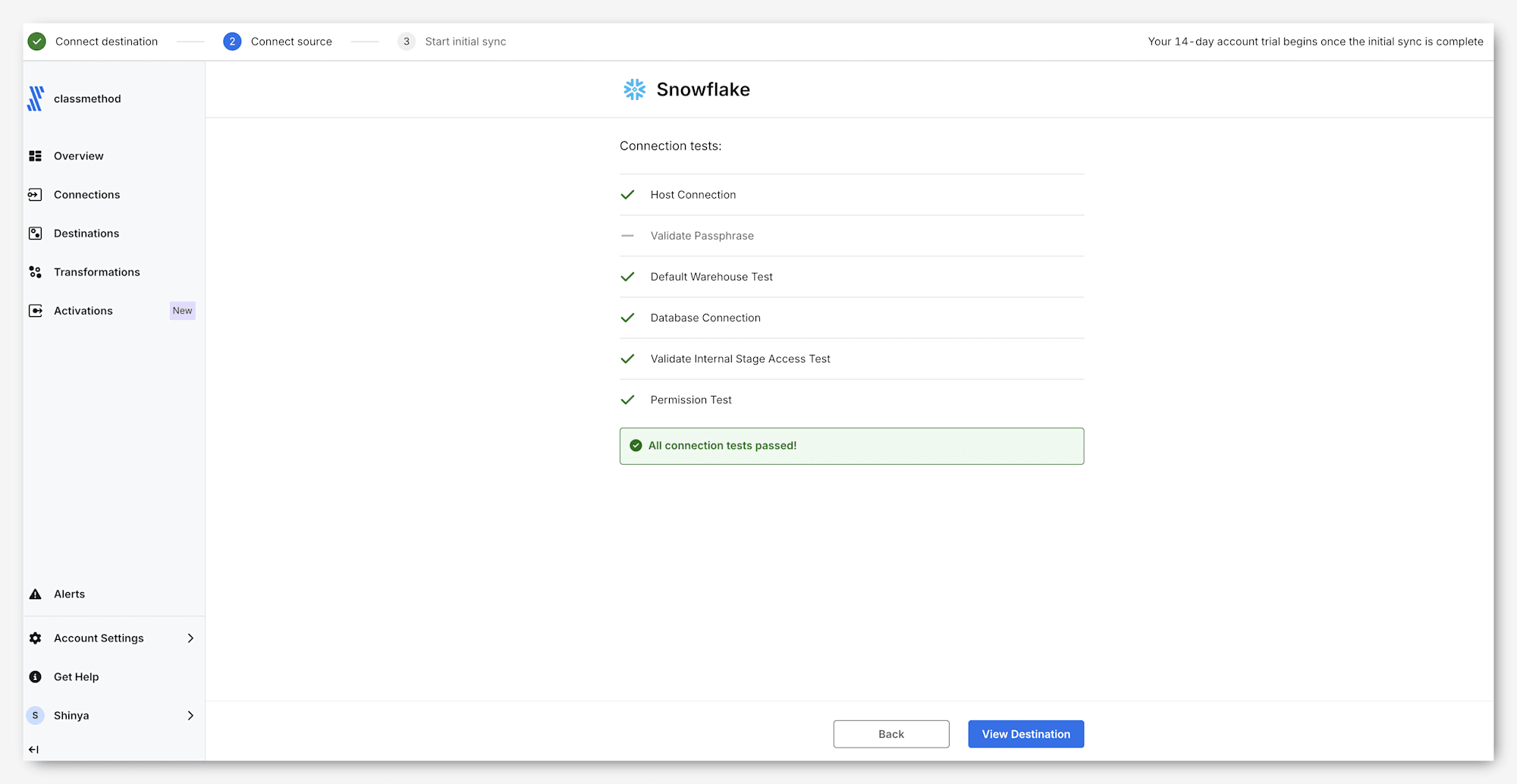Click the green check on Connect destination step
1517x784 pixels.
tap(36, 42)
